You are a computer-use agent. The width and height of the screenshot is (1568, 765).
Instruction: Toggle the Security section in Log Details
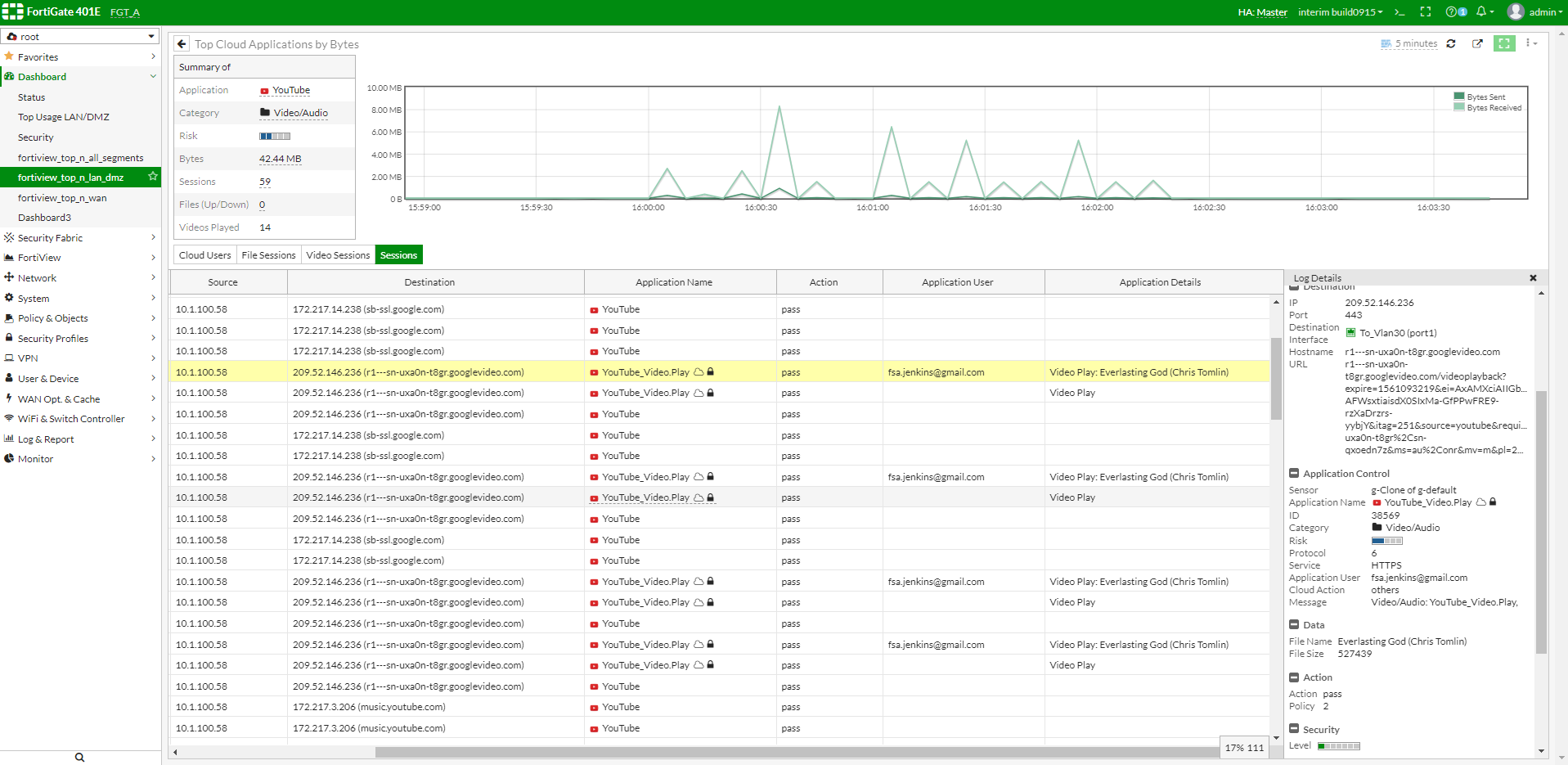point(1294,729)
